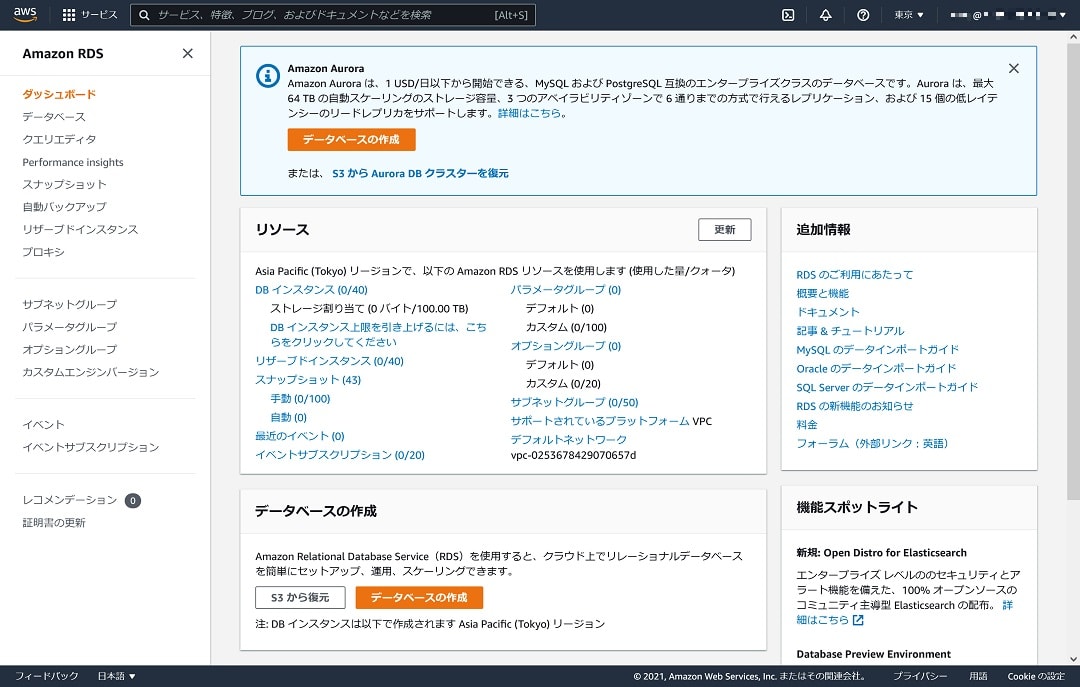
Task: Open 証明書の更新 in the sidebar
Action: 54,523
